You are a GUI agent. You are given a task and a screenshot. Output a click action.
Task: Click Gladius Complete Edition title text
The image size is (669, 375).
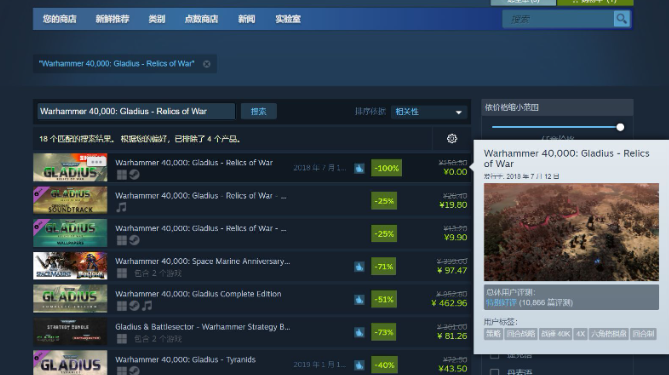click(198, 294)
